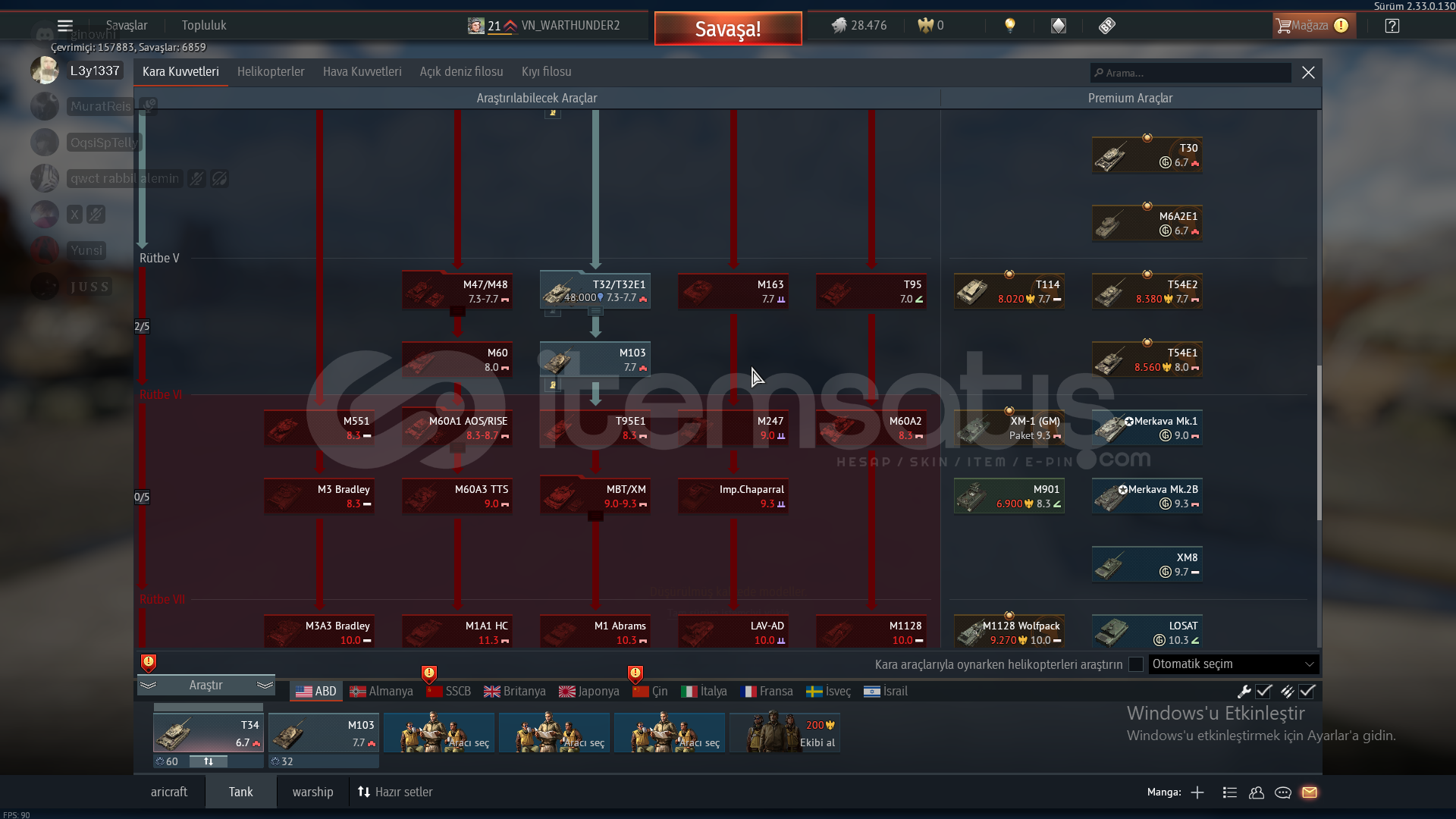Image resolution: width=1456 pixels, height=819 pixels.
Task: Enable researching helicopters with ground vehicles checkbox
Action: point(1136,664)
